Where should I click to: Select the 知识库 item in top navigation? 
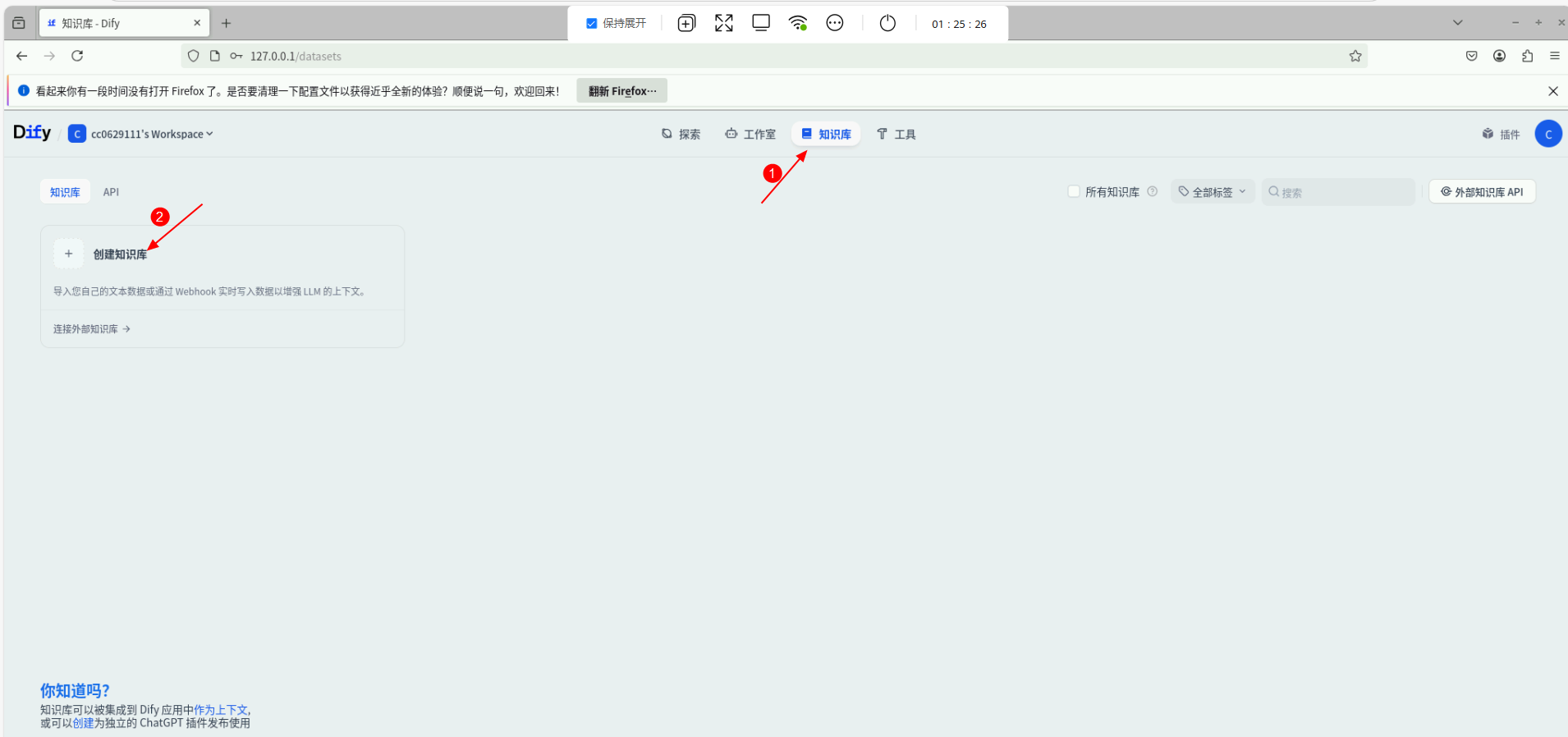point(826,134)
